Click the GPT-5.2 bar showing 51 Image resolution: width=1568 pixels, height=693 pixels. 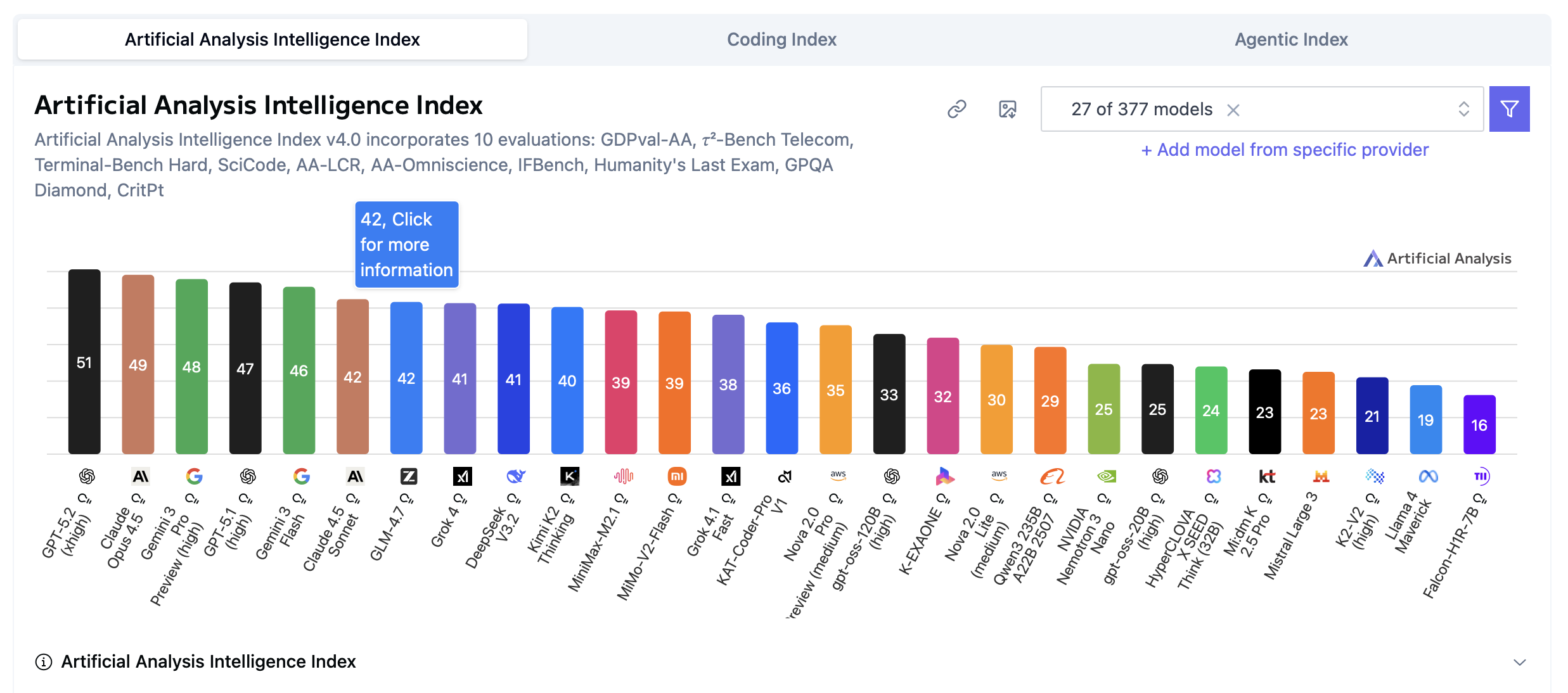tap(84, 362)
